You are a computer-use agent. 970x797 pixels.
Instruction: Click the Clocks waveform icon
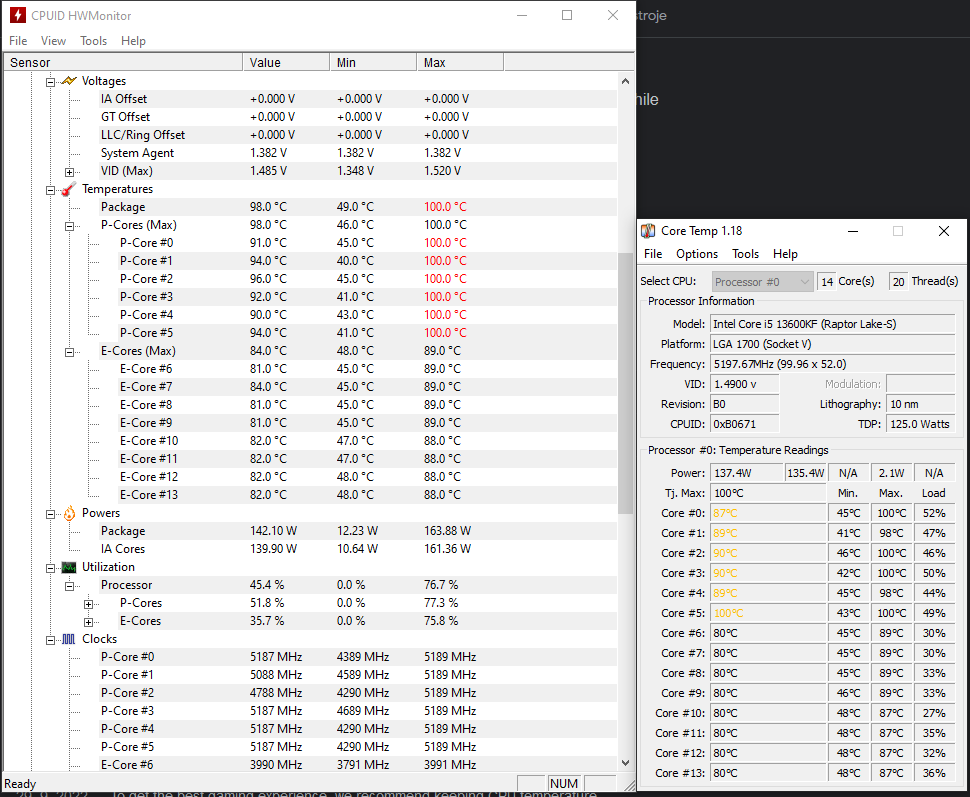point(69,639)
